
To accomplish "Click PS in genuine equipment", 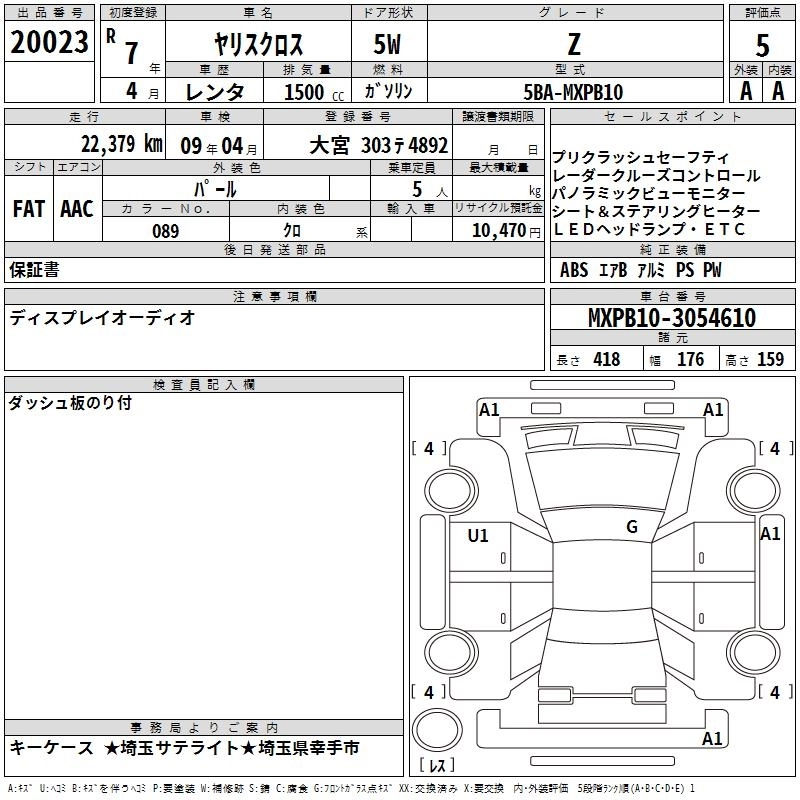I will 685,270.
